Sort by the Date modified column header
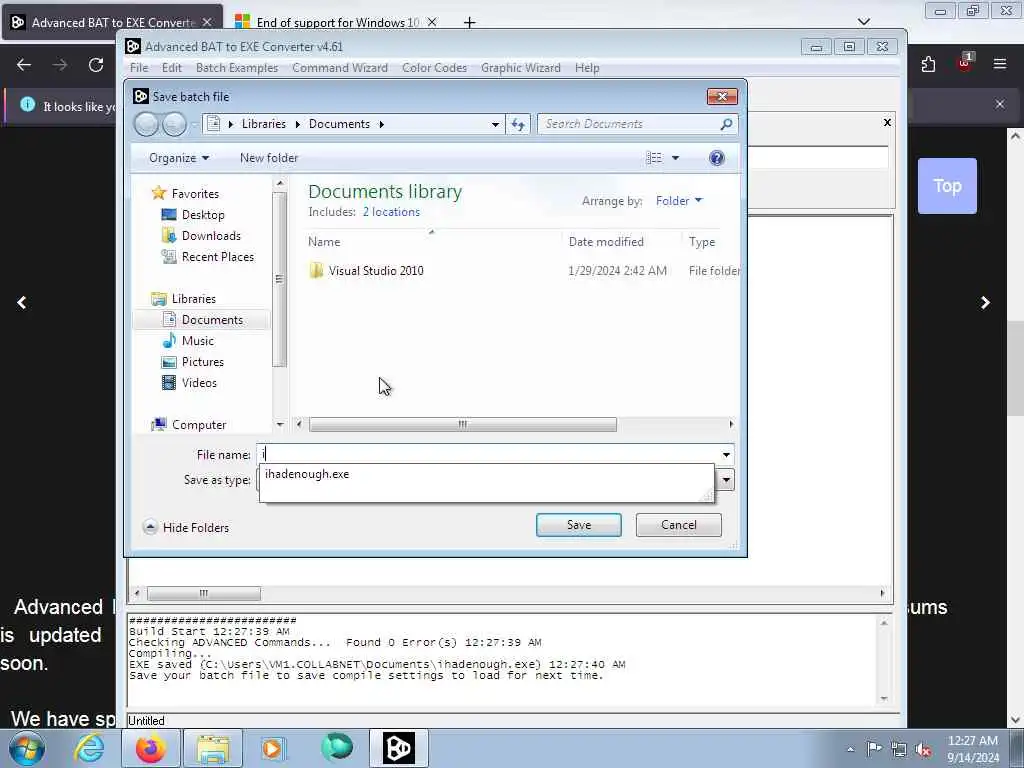 click(x=606, y=242)
